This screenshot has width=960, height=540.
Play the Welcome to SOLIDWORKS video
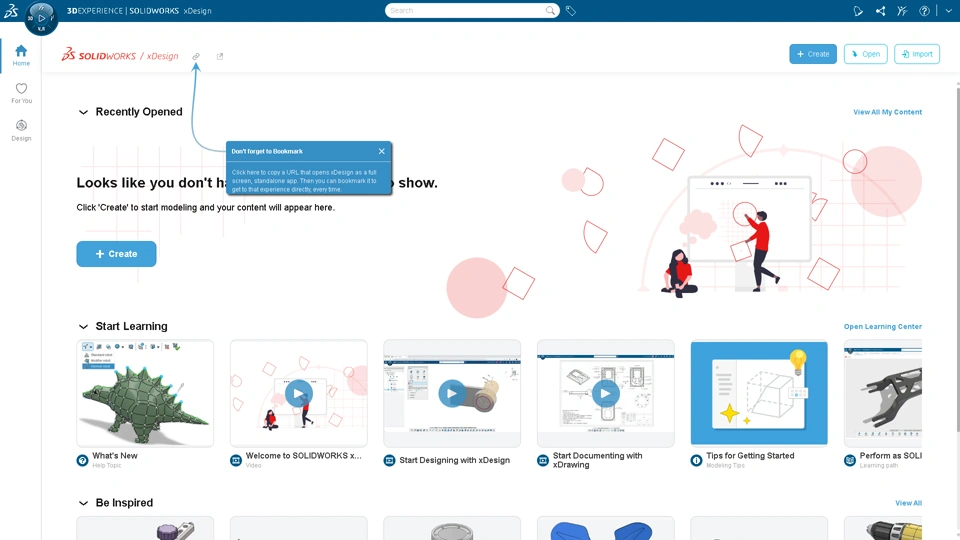coord(299,393)
